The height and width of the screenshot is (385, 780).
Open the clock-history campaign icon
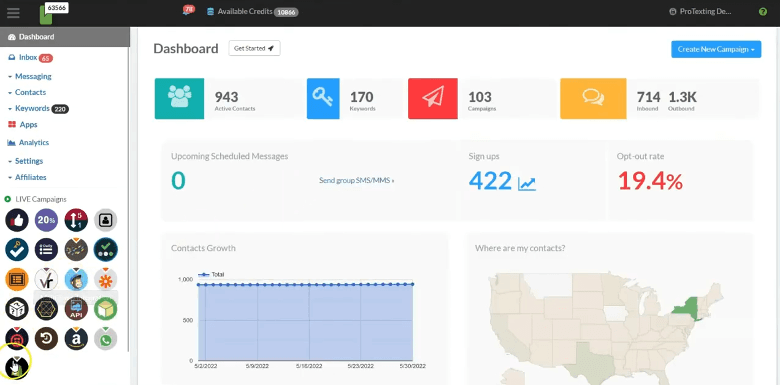pyautogui.click(x=46, y=339)
